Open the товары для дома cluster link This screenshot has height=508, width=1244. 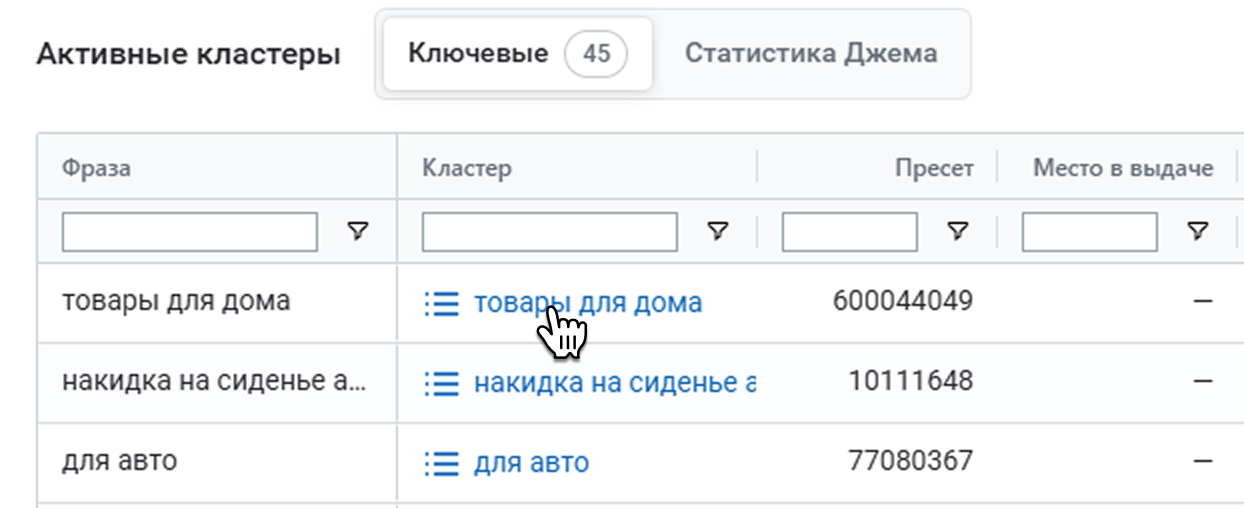(x=588, y=303)
